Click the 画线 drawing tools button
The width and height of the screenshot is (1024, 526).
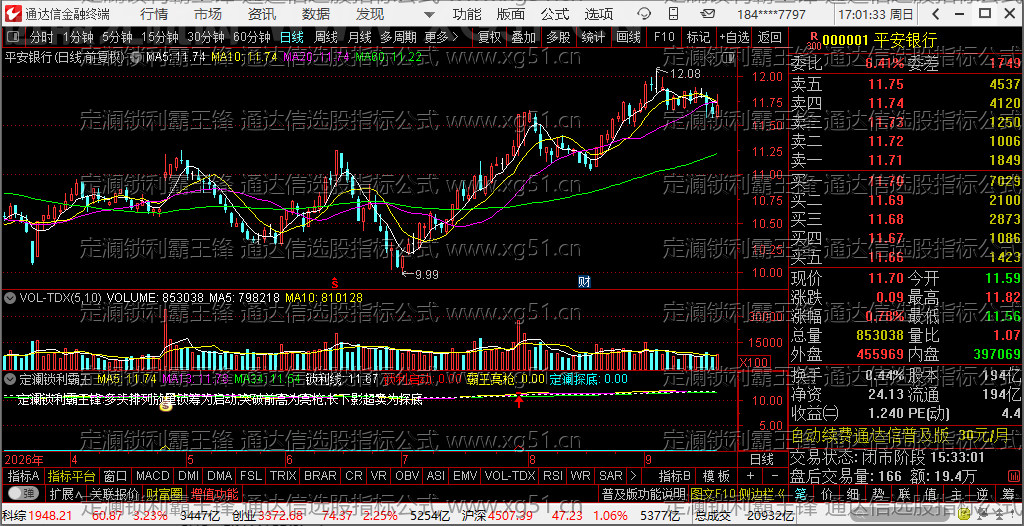pyautogui.click(x=628, y=37)
